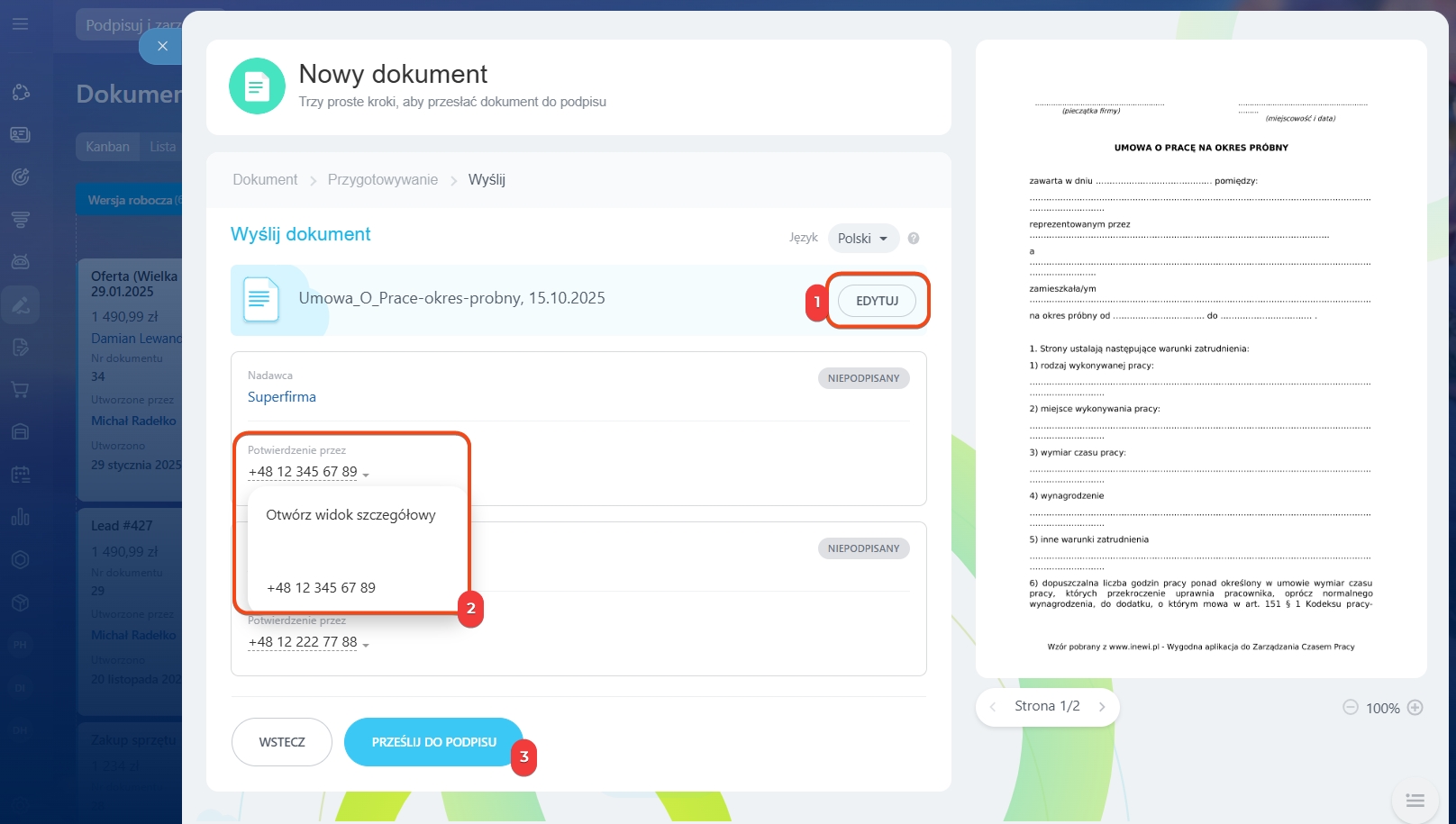Screen dimensions: 1456x824
Task: Zoom in document preview with plus icon
Action: [x=1415, y=708]
